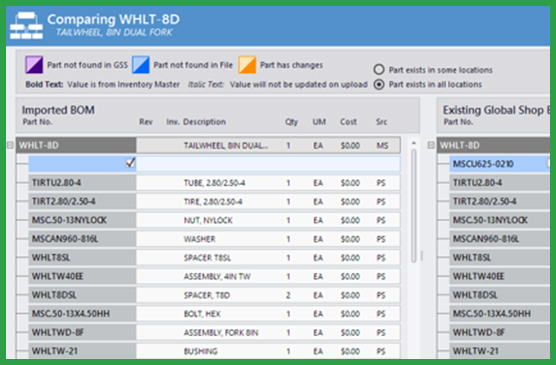
Task: Select the WHLTWD-8F row in Existing Global Shop
Action: [500, 332]
